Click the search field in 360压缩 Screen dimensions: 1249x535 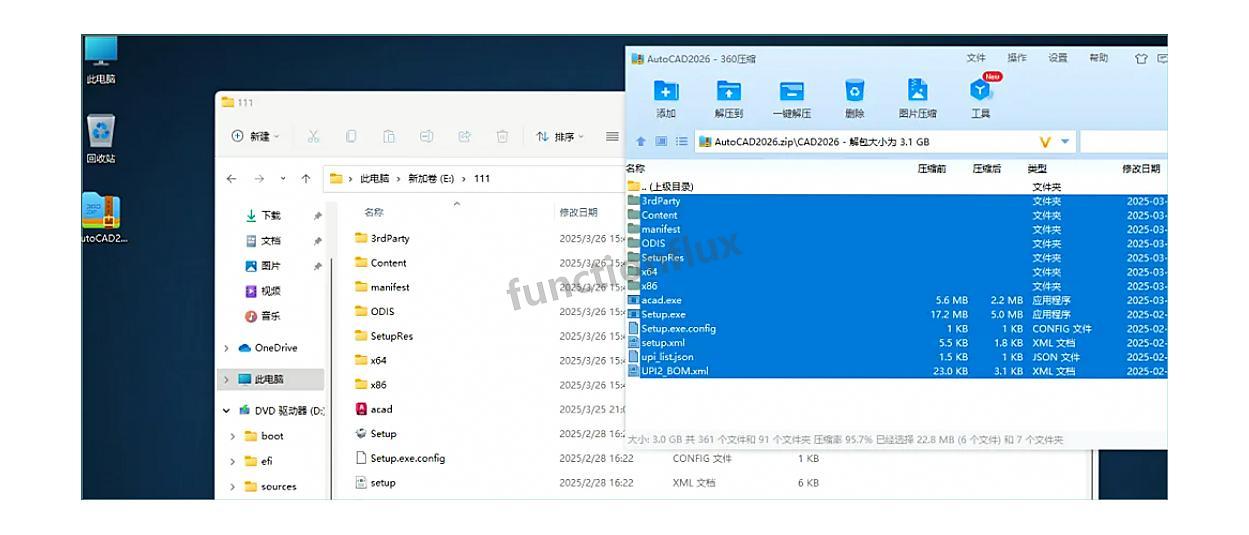[1123, 142]
